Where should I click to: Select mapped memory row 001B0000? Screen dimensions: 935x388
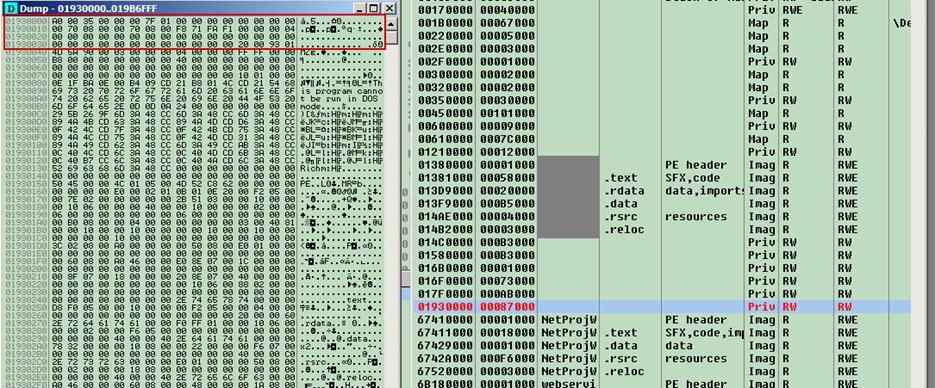(x=662, y=23)
